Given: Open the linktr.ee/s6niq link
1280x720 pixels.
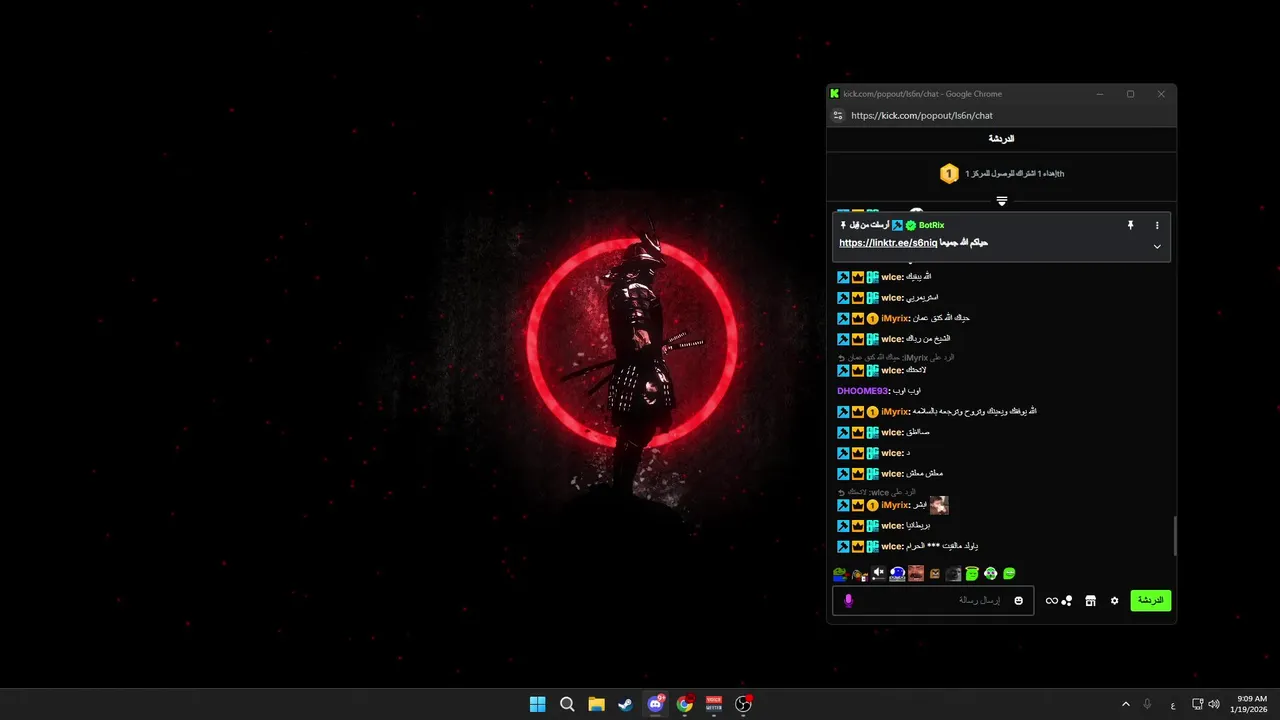Looking at the screenshot, I should click(x=888, y=243).
